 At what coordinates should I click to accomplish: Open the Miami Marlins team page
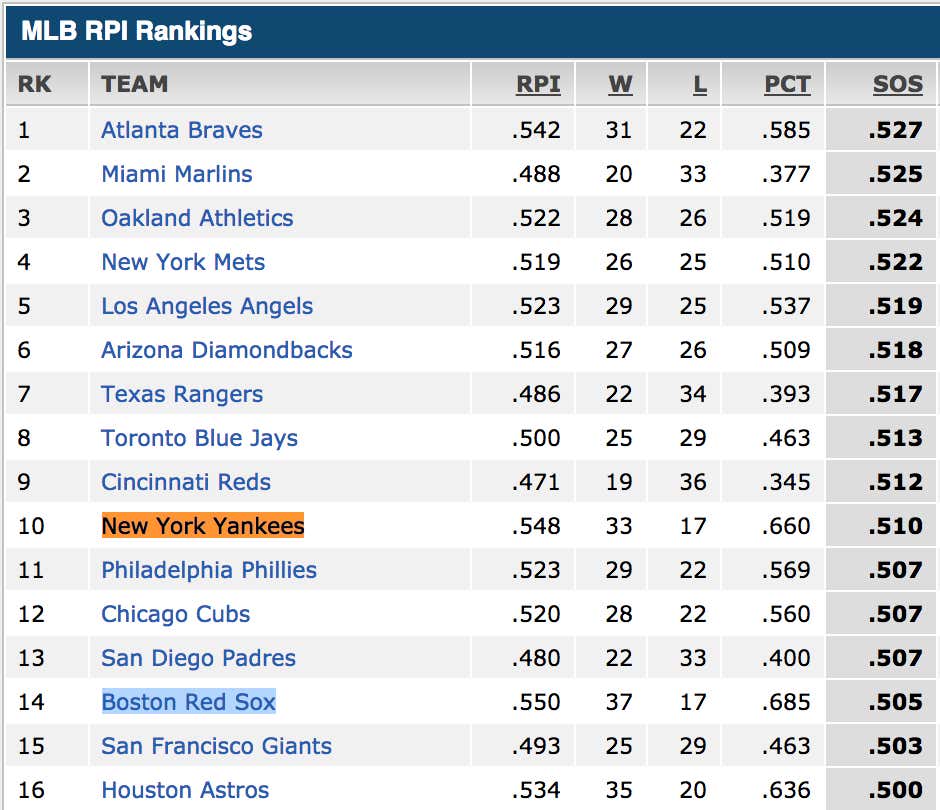click(177, 174)
